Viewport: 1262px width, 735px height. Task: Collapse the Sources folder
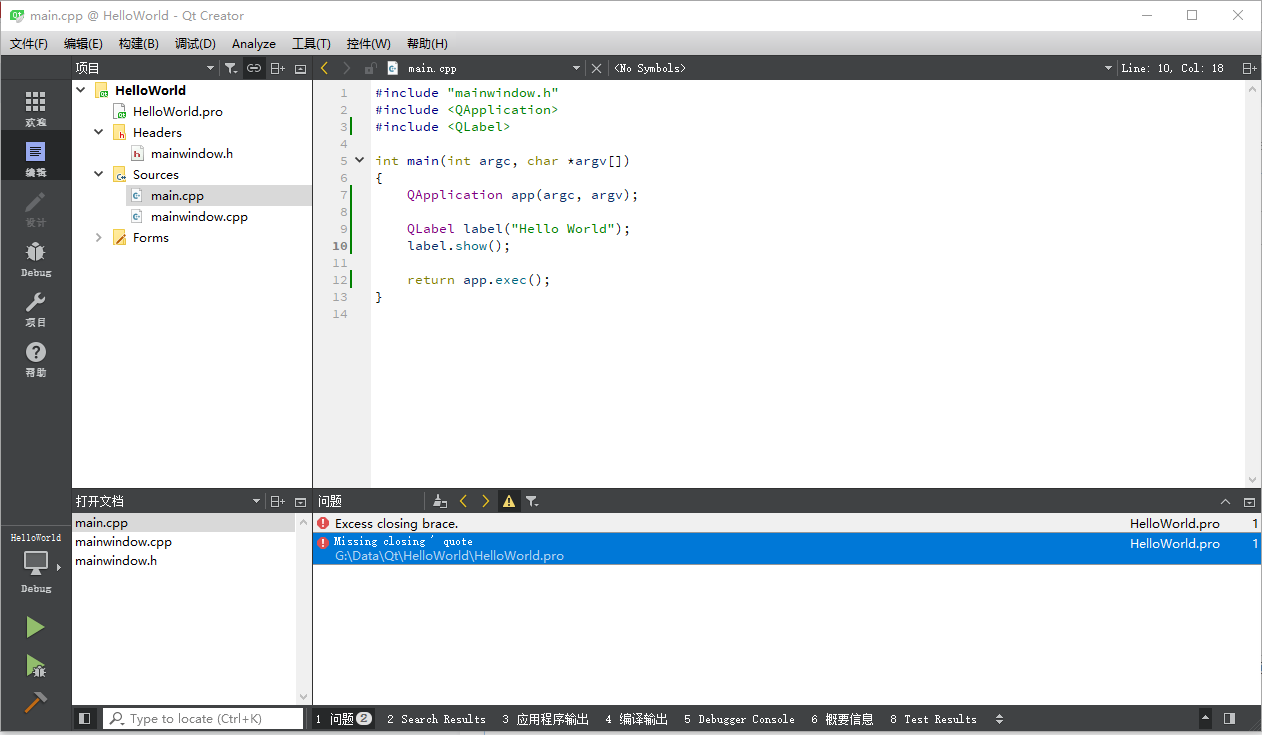point(99,174)
